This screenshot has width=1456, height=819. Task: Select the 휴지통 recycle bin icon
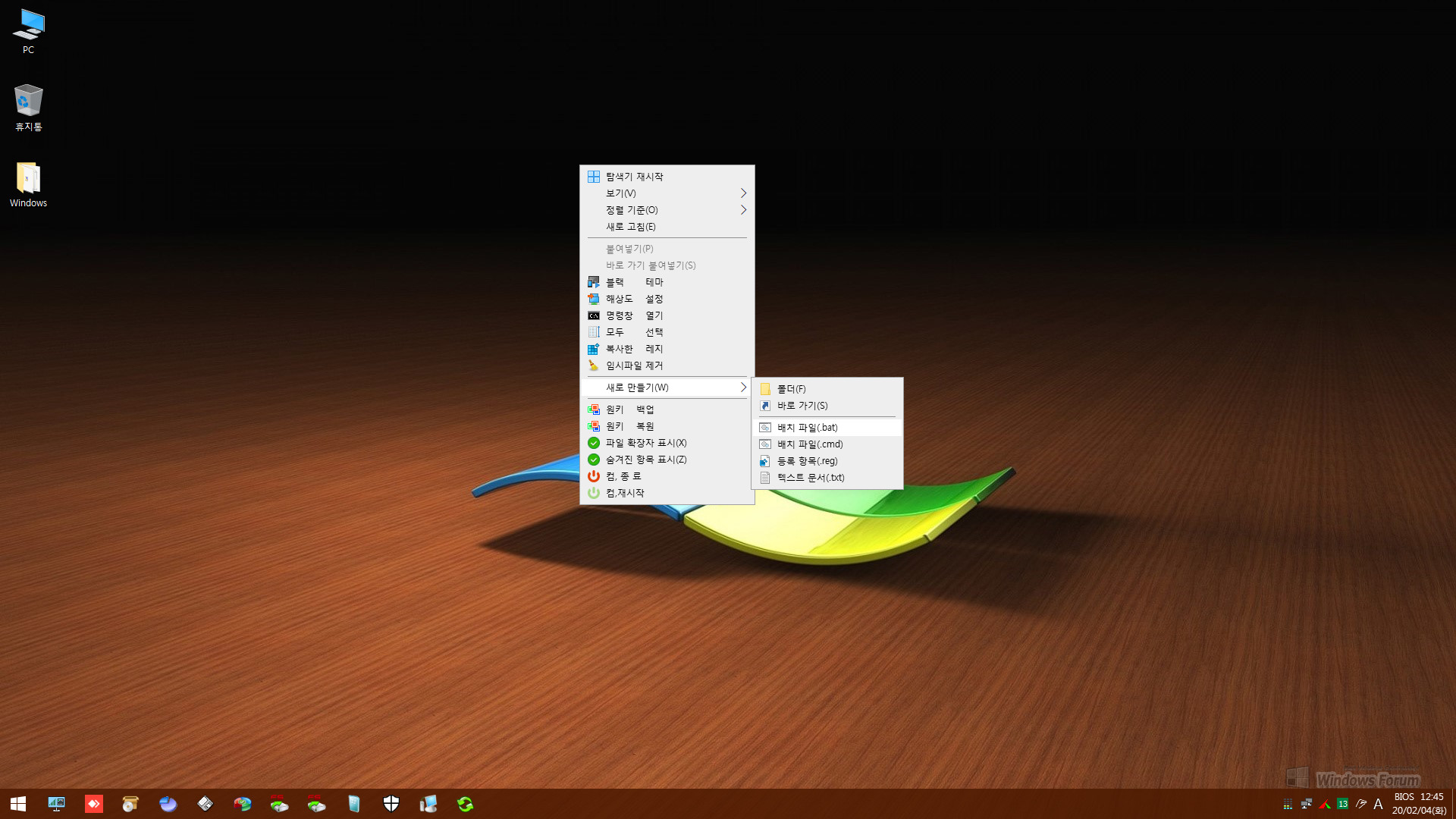point(28,108)
